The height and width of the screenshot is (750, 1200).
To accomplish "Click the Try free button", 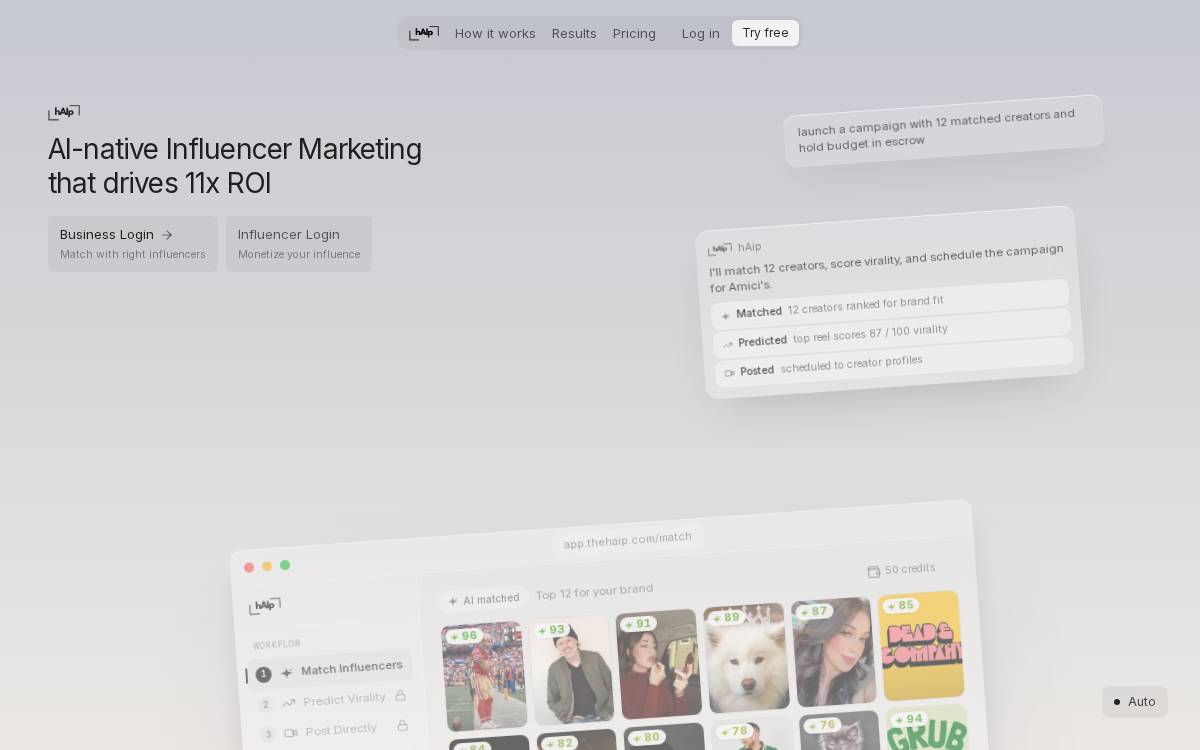I will (765, 33).
